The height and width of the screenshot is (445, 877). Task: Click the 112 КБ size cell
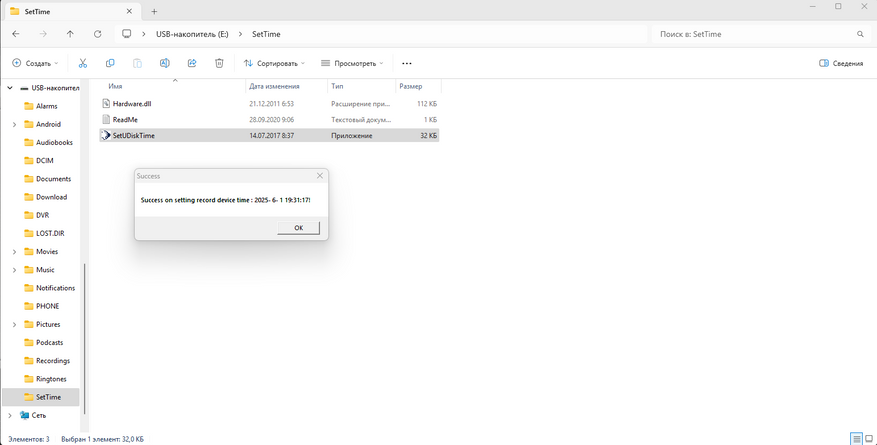[x=428, y=103]
